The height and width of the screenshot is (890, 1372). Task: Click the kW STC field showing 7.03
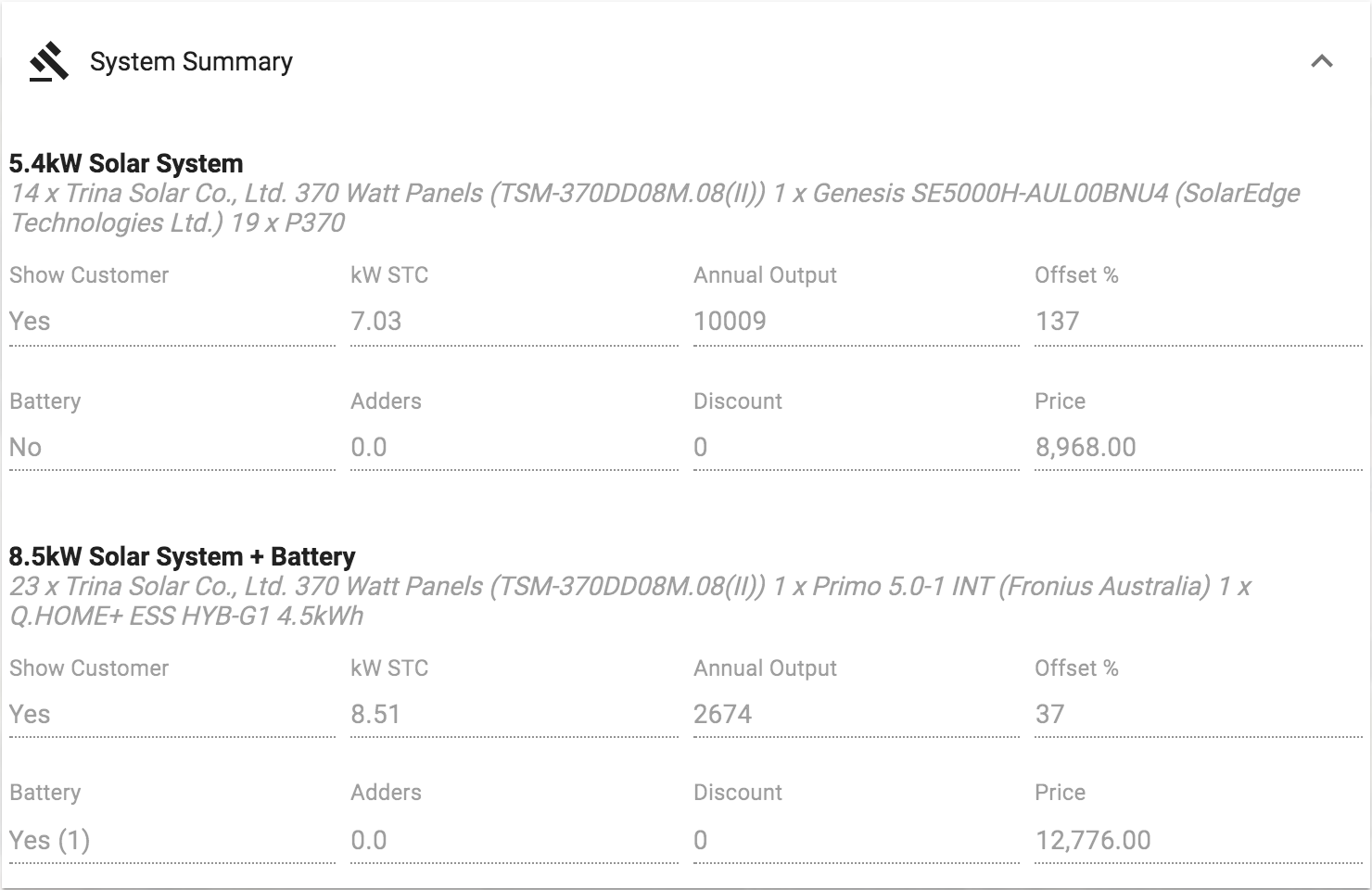[x=514, y=322]
